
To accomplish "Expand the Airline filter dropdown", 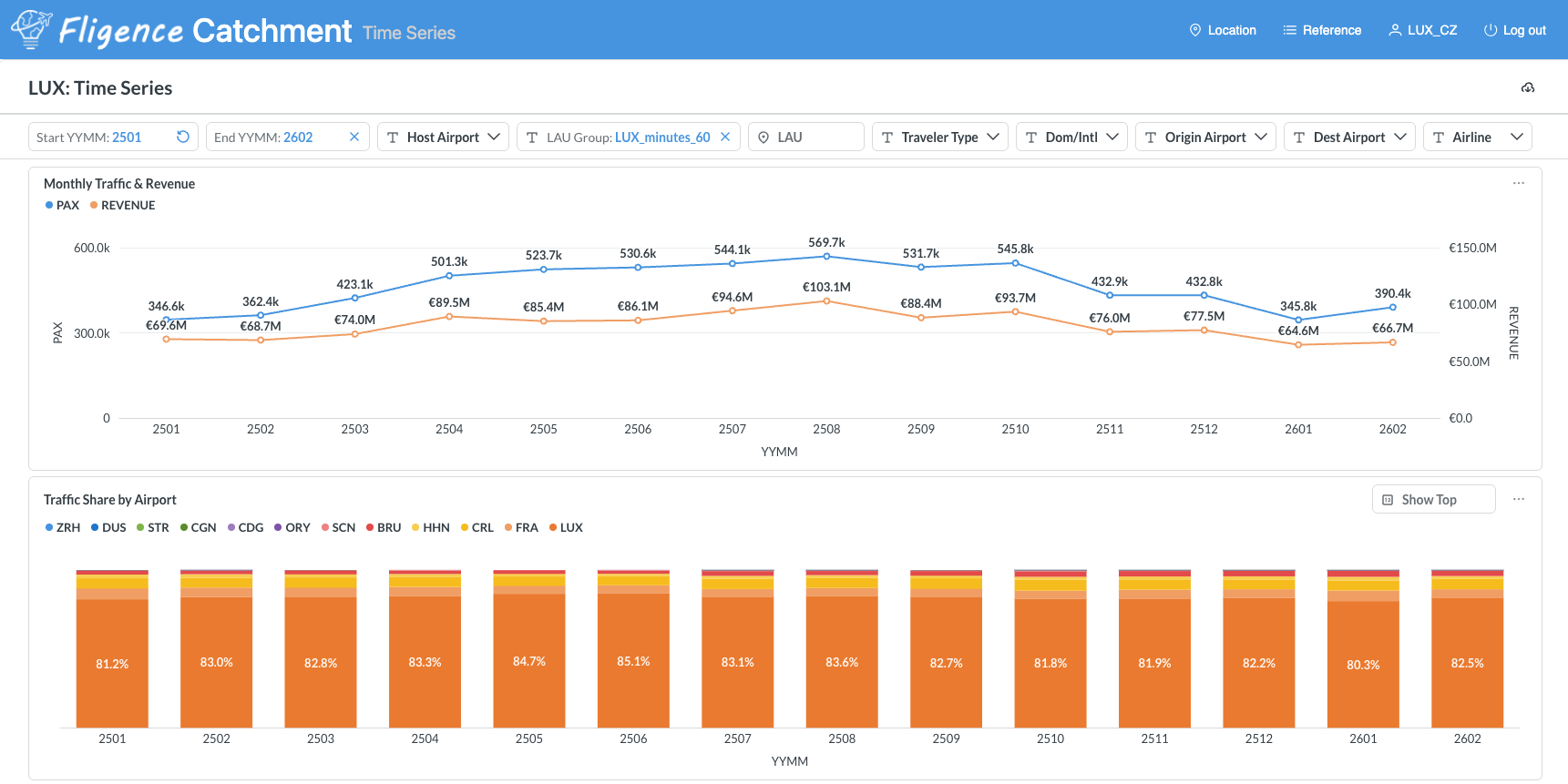I will tap(1477, 137).
